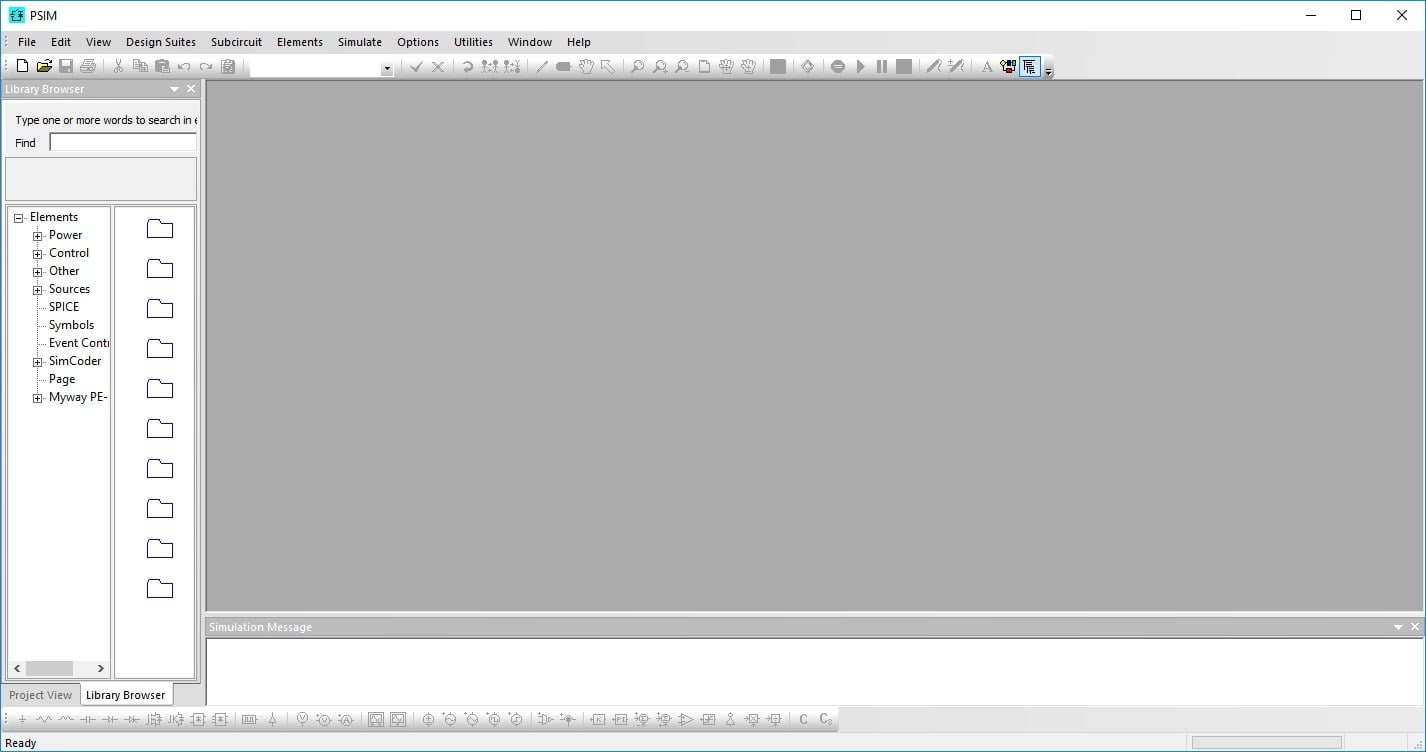Open the Elements menu
1426x752 pixels.
tap(300, 42)
